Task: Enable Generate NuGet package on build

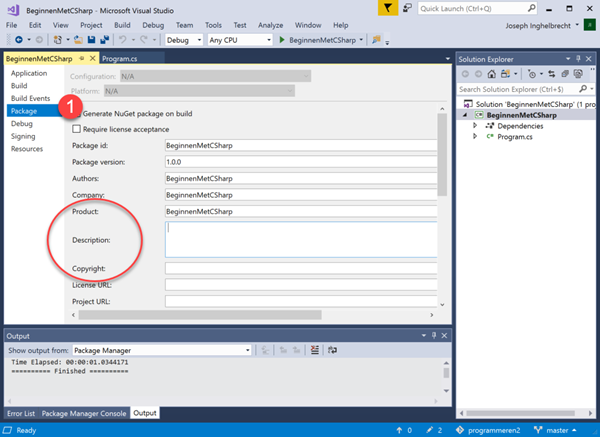Action: point(78,113)
